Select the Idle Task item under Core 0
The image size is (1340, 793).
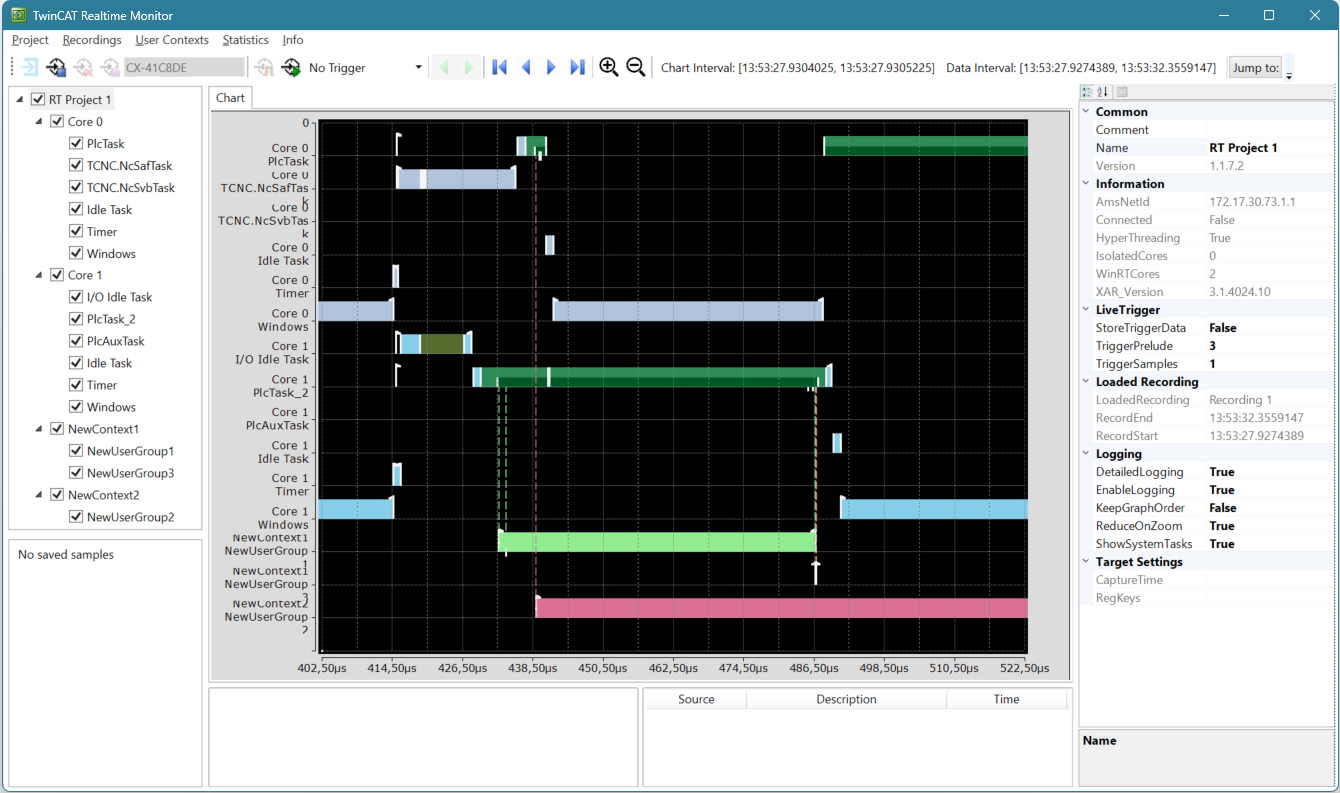pos(109,210)
